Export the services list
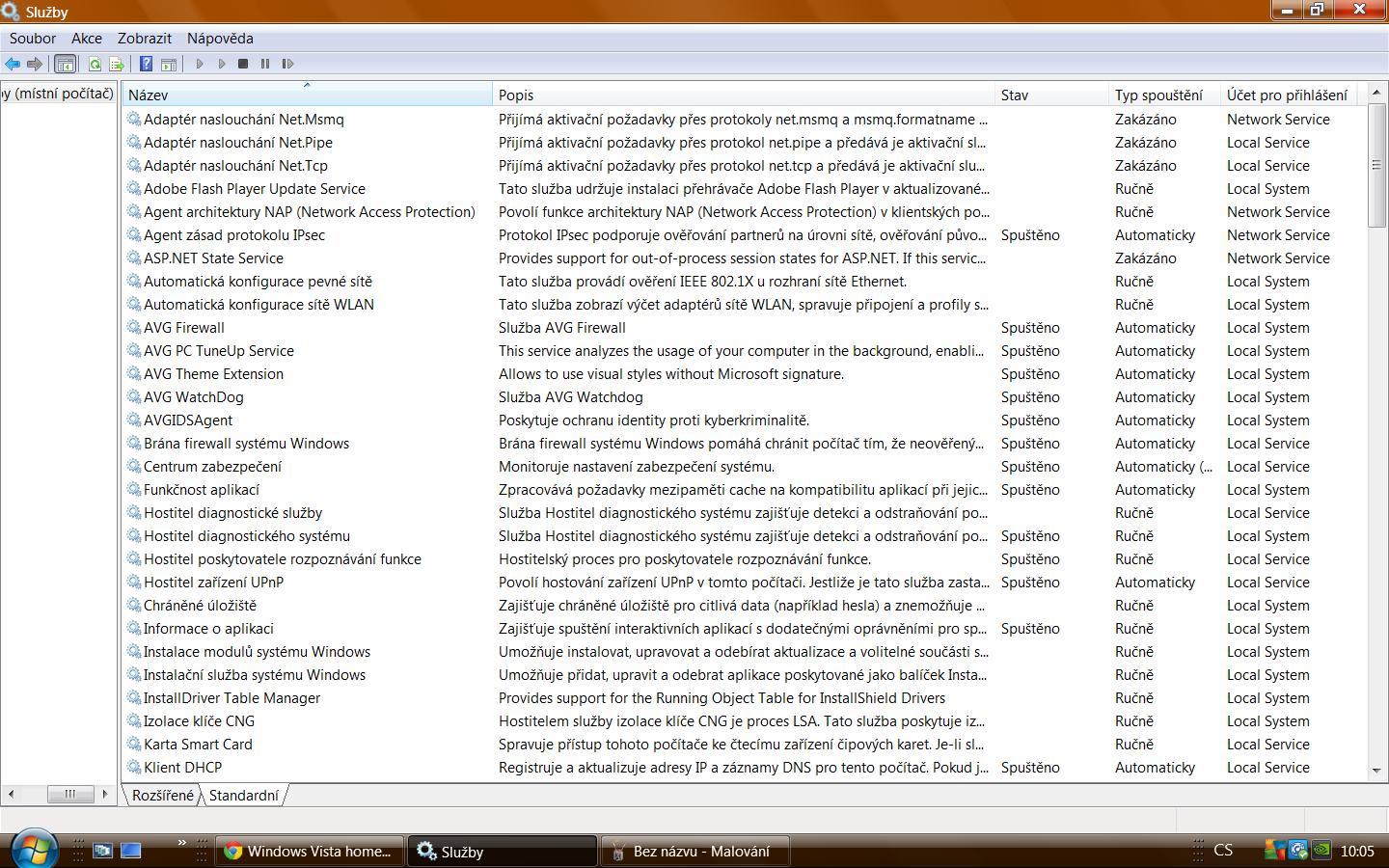 117,64
